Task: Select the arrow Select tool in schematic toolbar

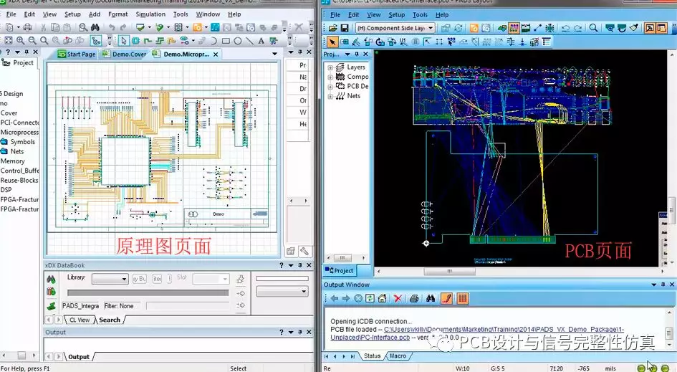Action: [123, 41]
